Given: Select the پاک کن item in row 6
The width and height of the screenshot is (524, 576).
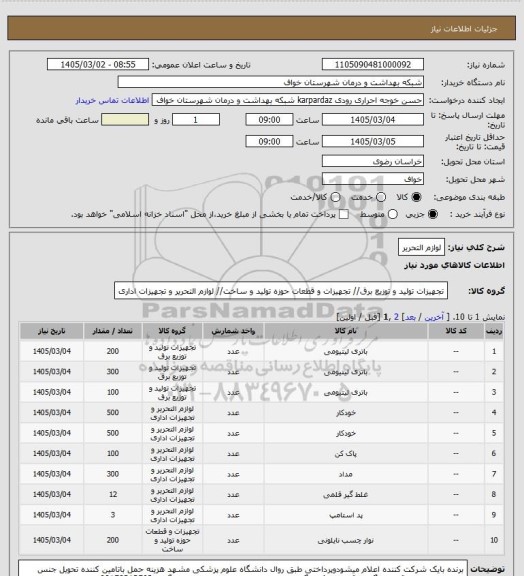Looking at the screenshot, I should coord(346,454).
